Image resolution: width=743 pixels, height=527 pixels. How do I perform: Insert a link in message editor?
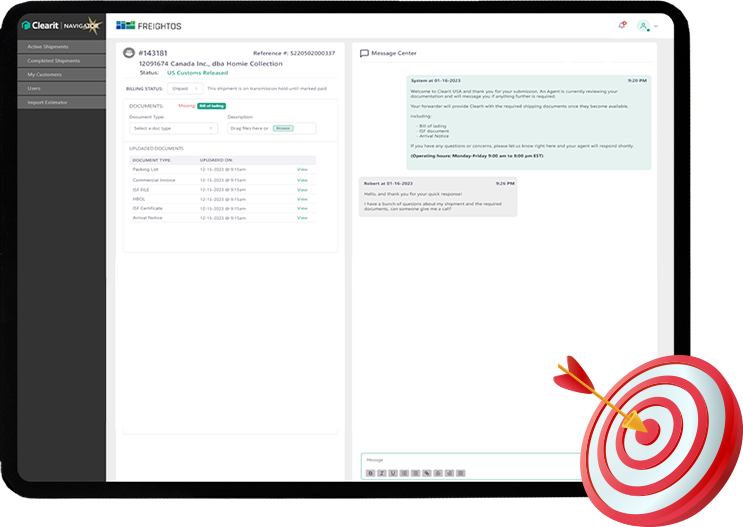(x=426, y=472)
